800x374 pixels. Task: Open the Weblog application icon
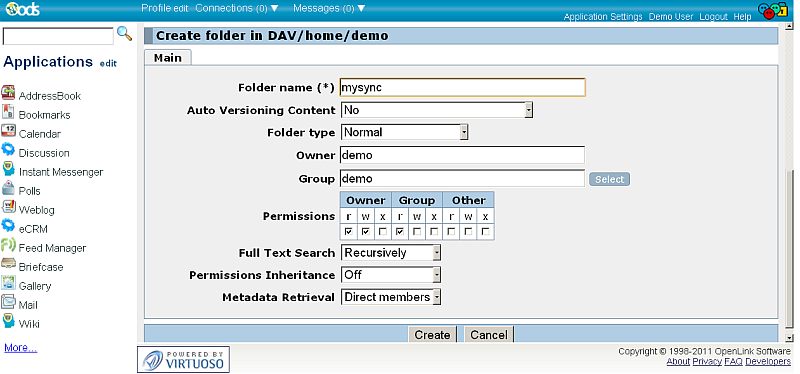tap(8, 207)
